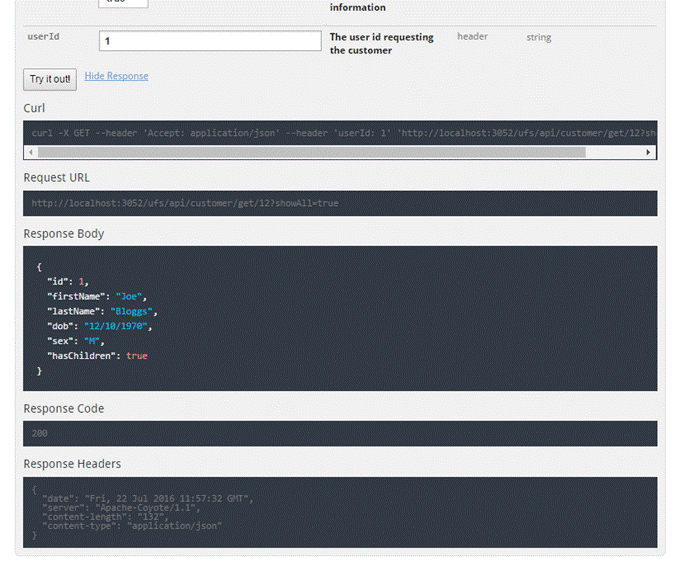The height and width of the screenshot is (576, 688).
Task: Click the right scroll arrow under Curl
Action: [649, 152]
